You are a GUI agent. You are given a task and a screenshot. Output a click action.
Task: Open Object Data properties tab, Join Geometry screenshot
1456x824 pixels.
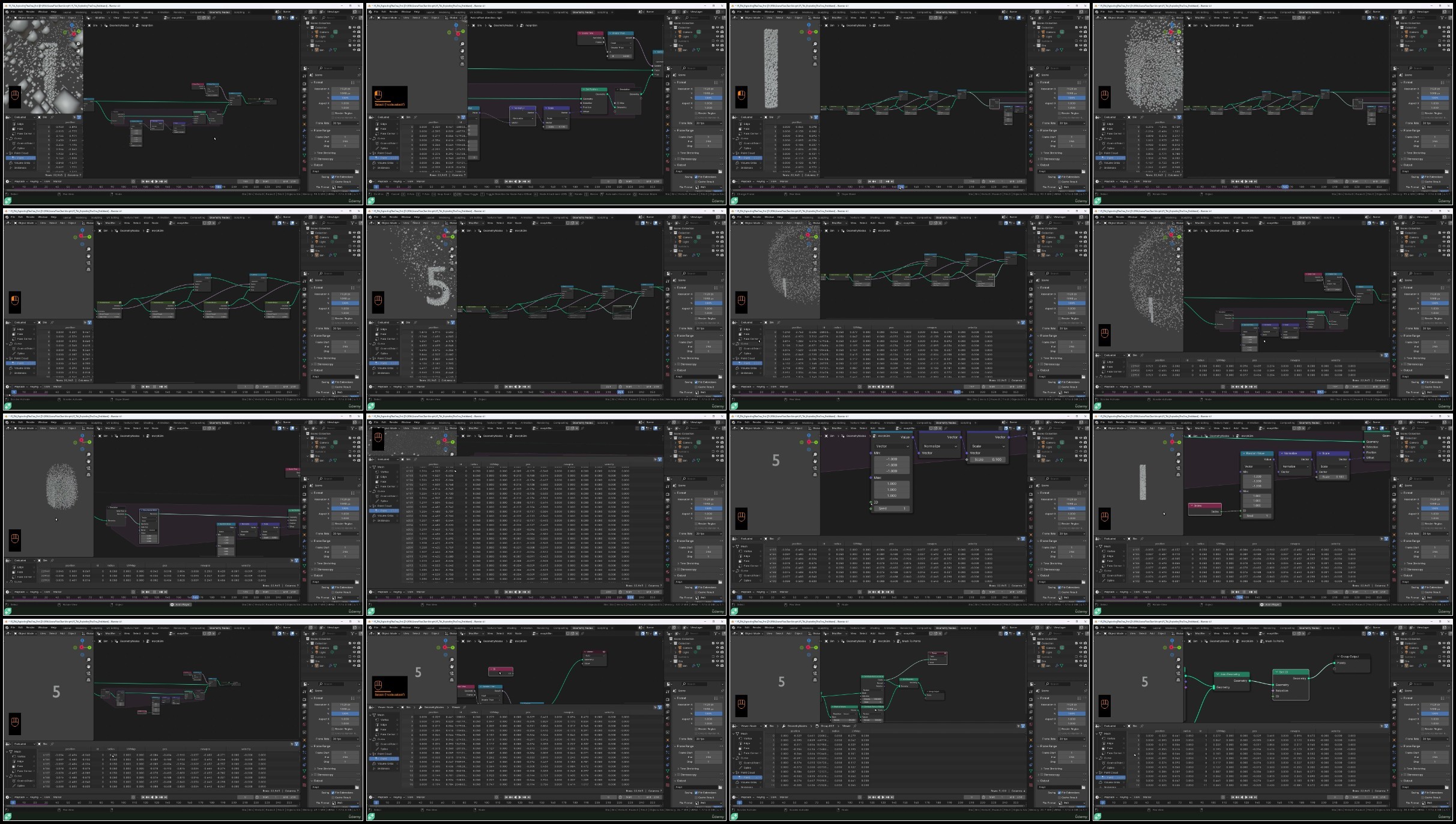tap(1394, 771)
